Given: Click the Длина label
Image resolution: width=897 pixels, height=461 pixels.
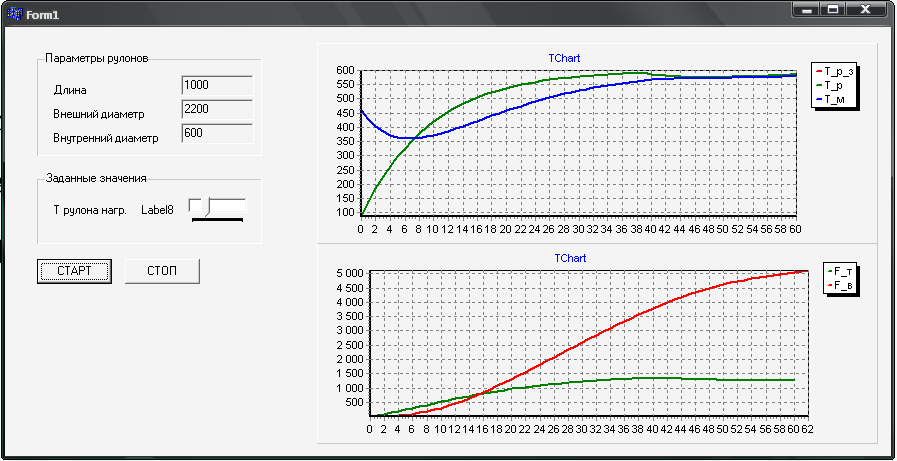Looking at the screenshot, I should (x=70, y=90).
